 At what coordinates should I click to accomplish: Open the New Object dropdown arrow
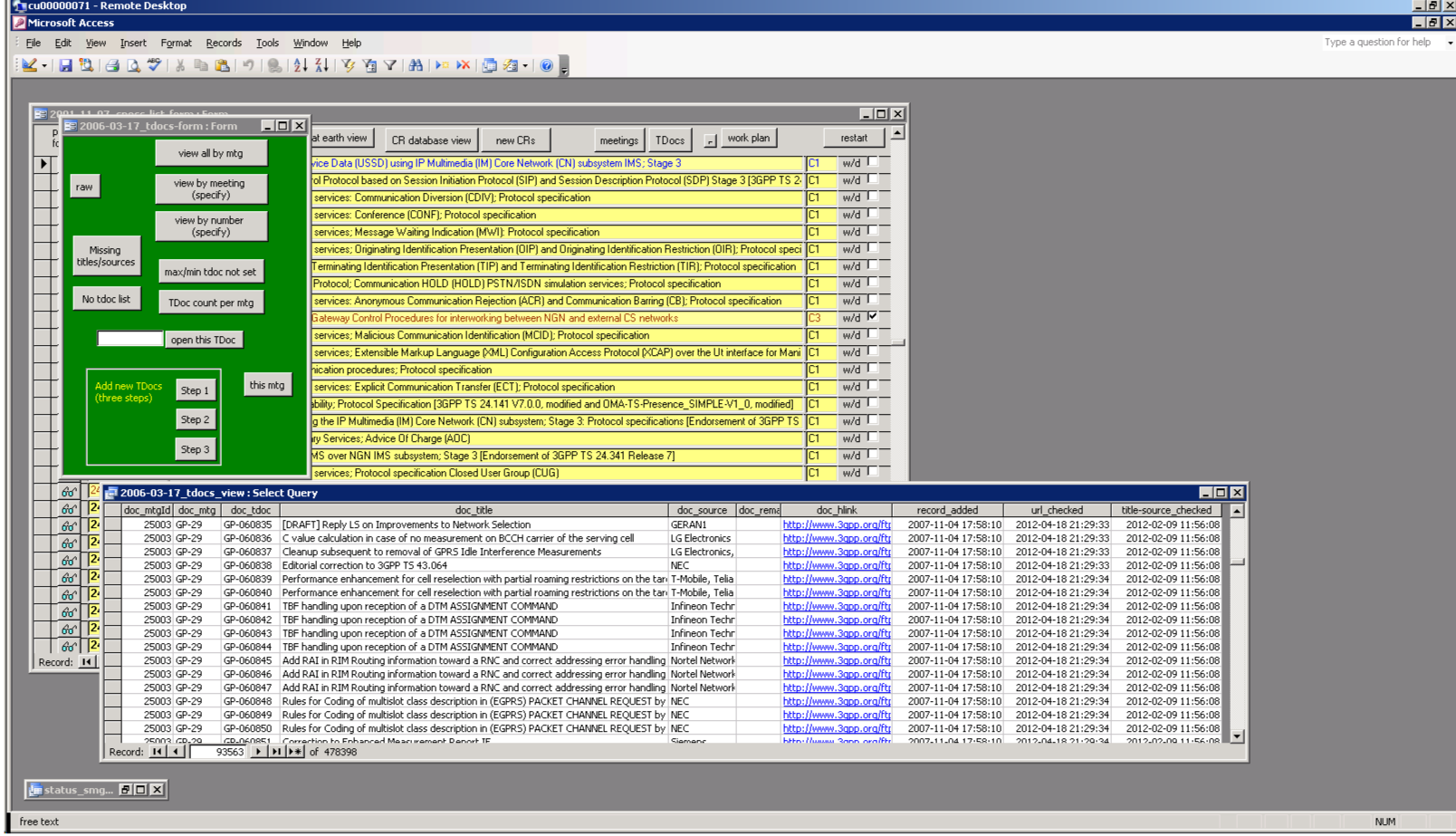[x=525, y=66]
